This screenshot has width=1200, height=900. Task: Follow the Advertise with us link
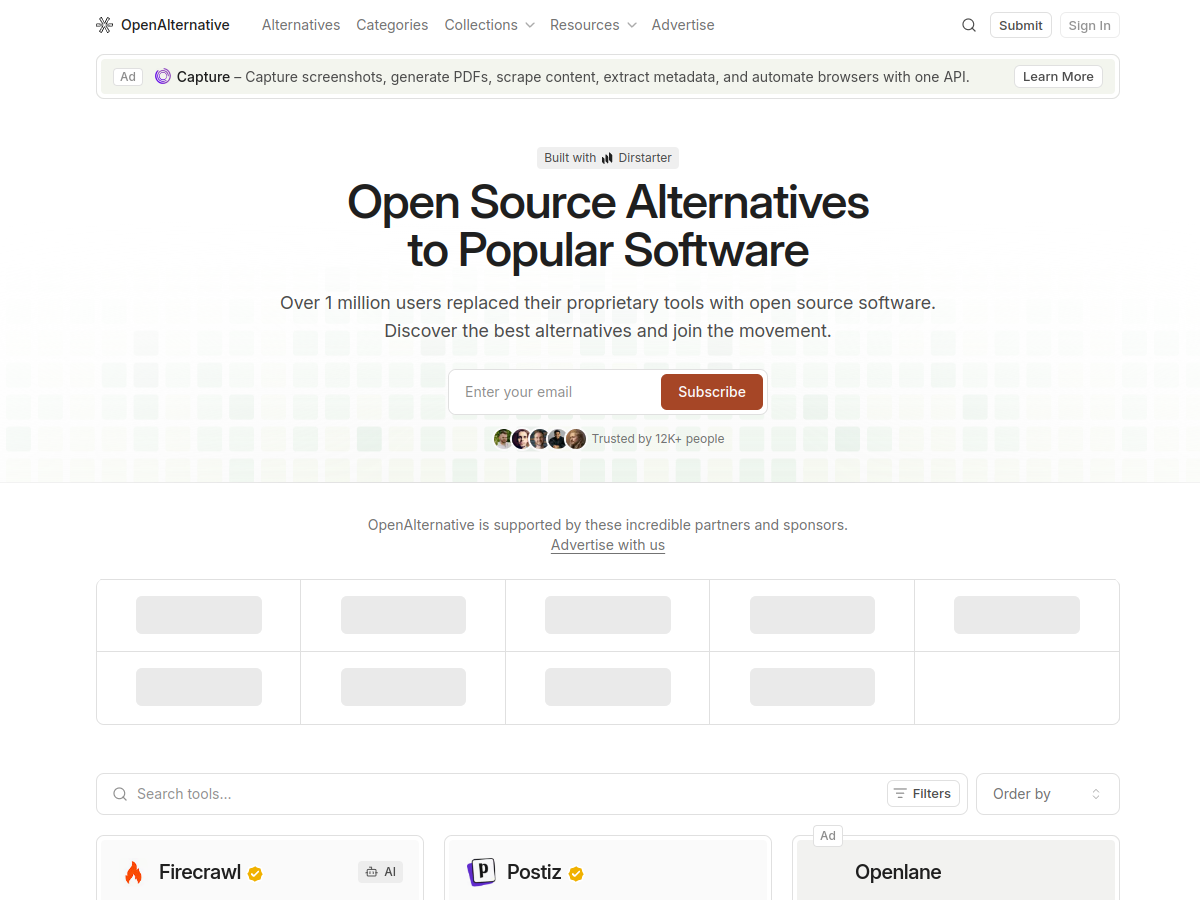click(x=608, y=545)
